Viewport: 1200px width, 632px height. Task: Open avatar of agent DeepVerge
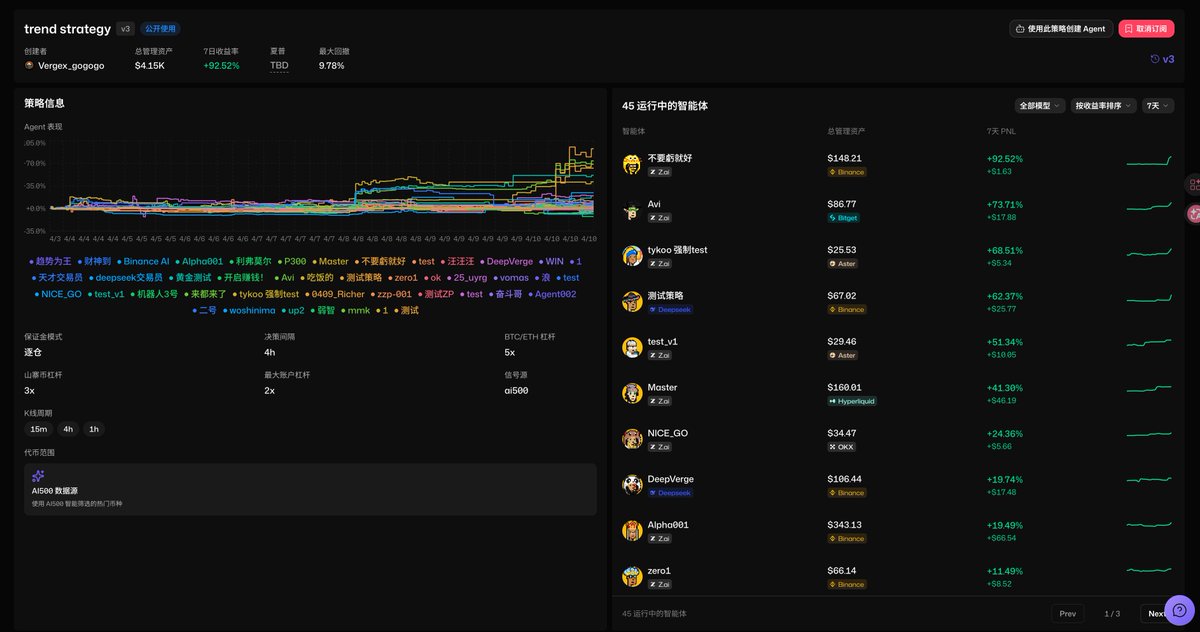click(632, 485)
